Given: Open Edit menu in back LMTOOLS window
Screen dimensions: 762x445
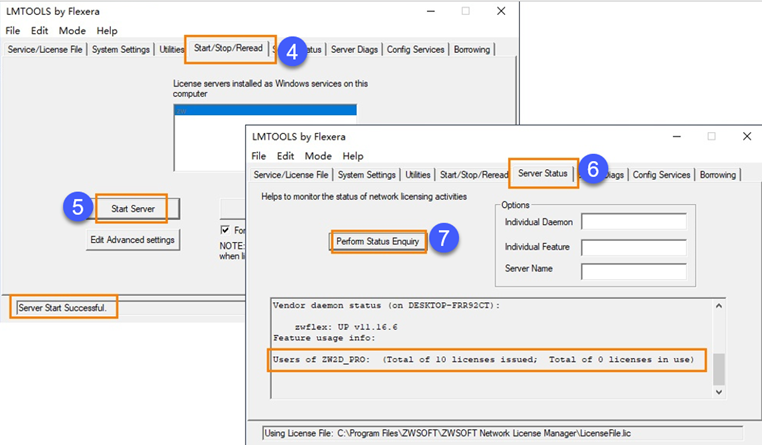Looking at the screenshot, I should (39, 31).
